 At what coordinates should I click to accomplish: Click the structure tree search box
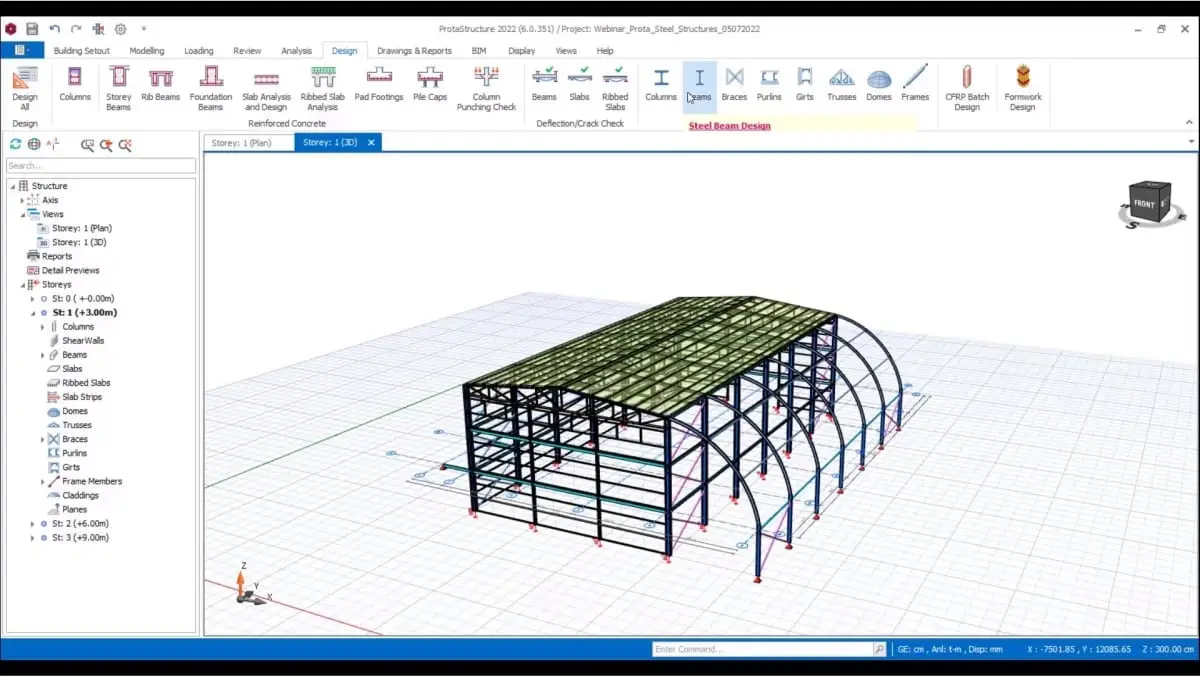coord(100,165)
